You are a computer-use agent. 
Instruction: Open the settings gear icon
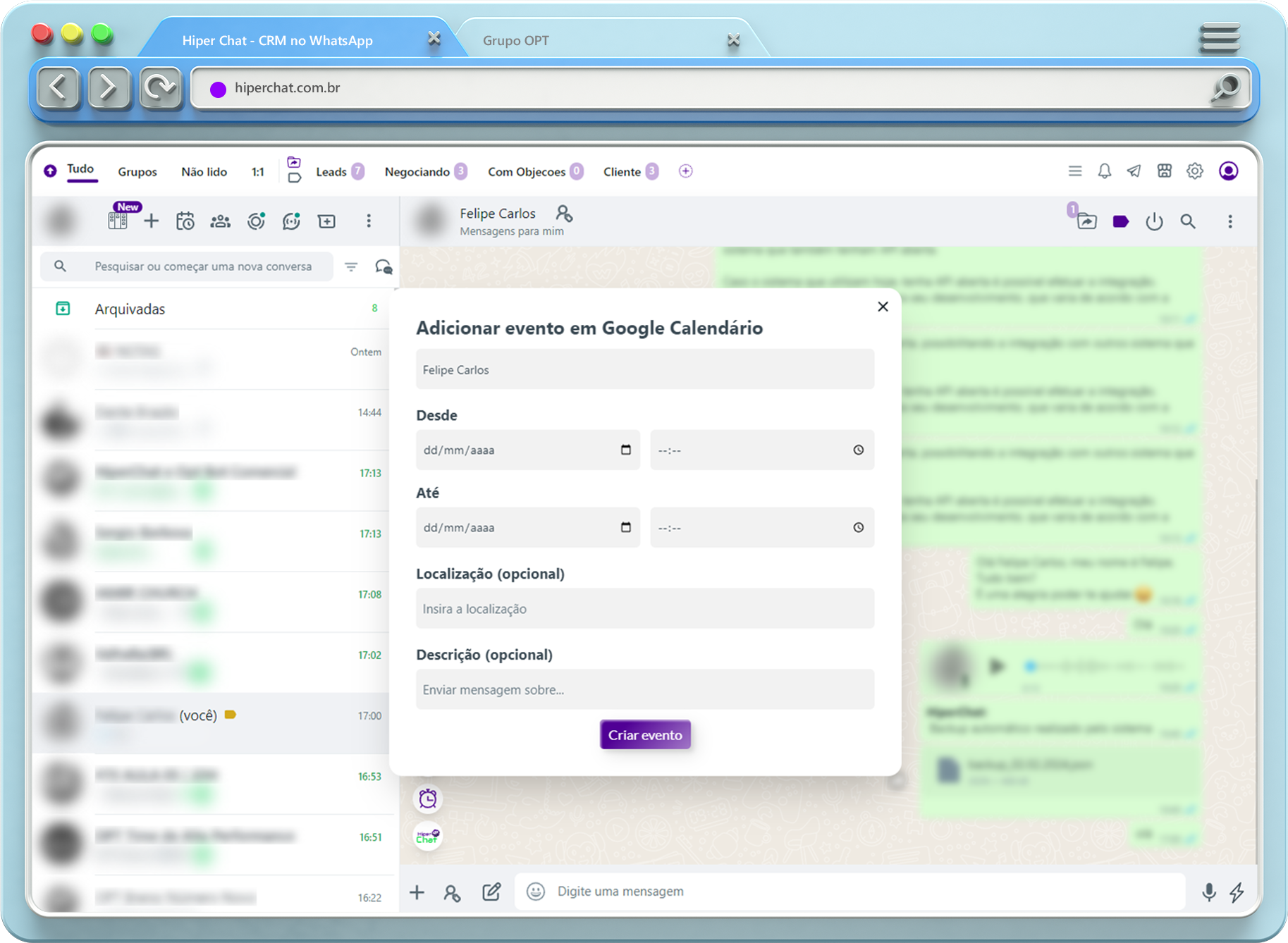click(x=1194, y=171)
